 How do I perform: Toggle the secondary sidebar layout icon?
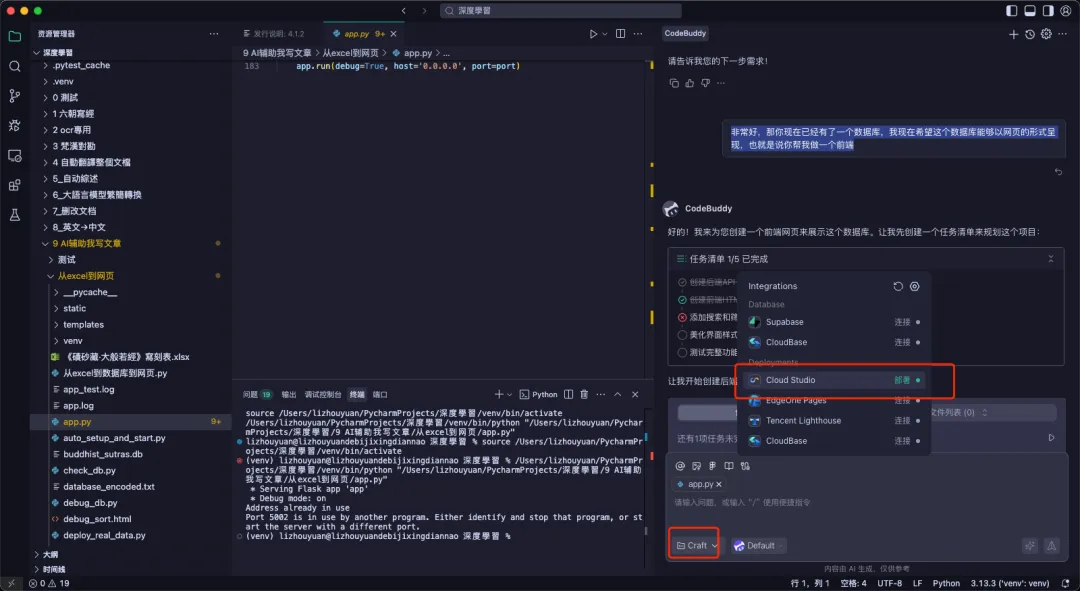(1048, 11)
